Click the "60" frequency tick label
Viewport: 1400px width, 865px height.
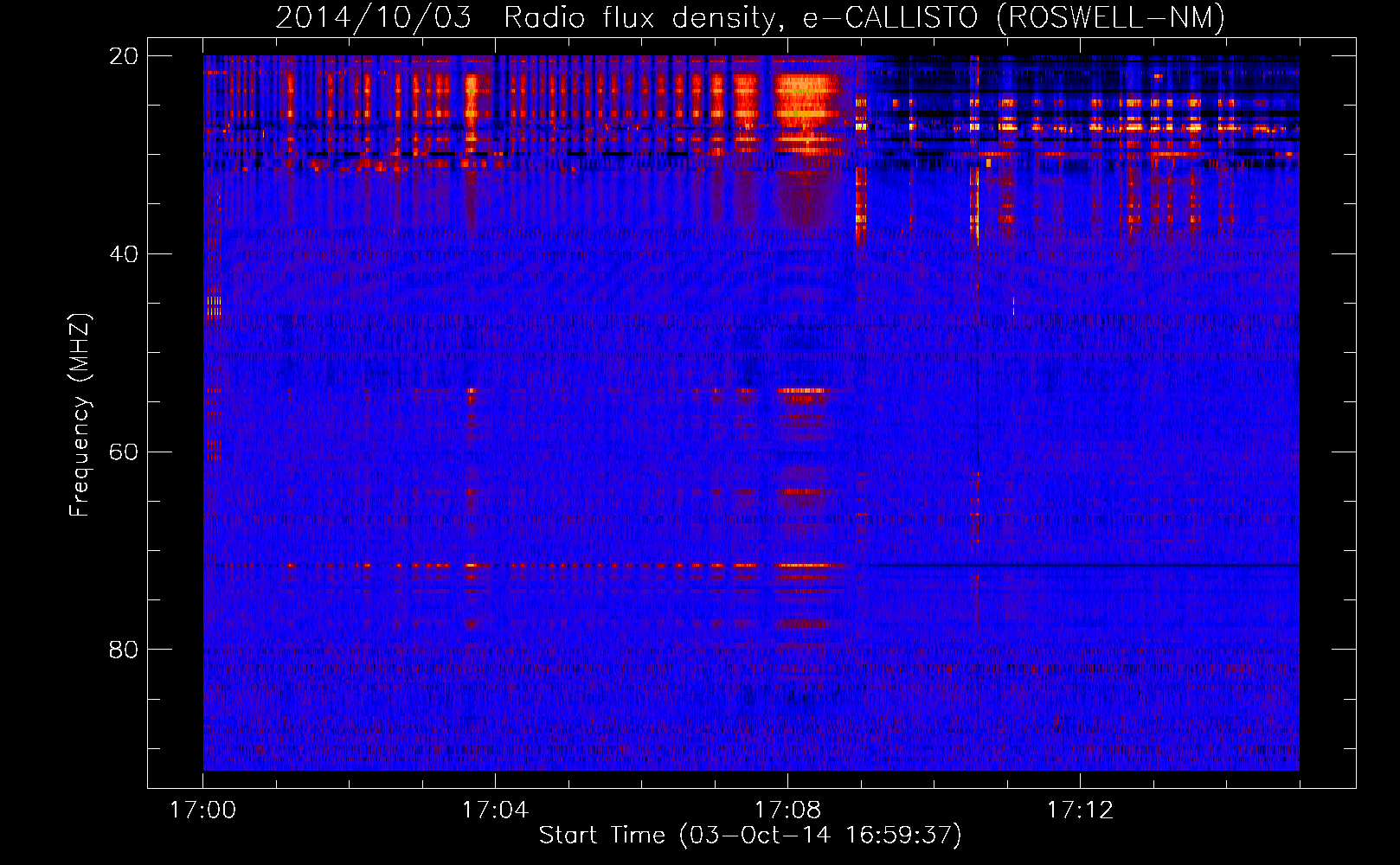tap(124, 452)
